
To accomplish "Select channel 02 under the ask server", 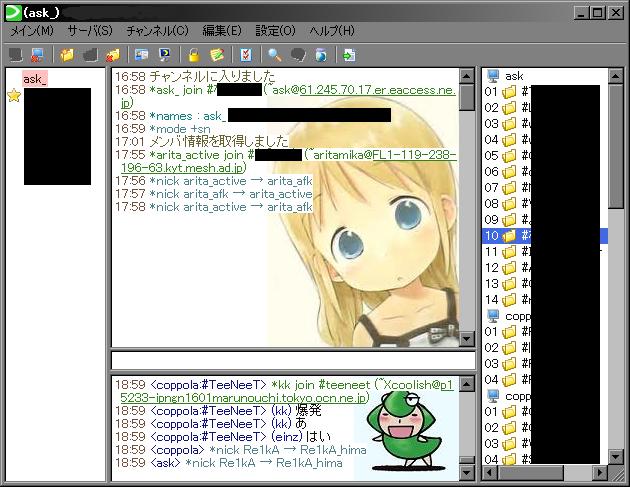I will [x=544, y=108].
